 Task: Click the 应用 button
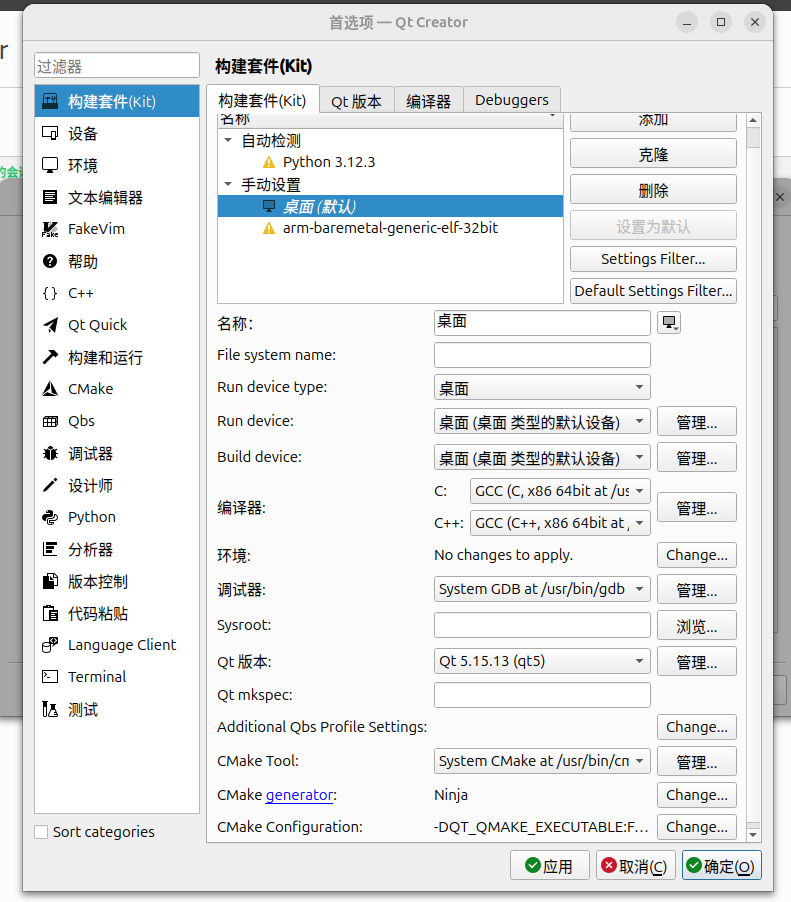[x=549, y=866]
